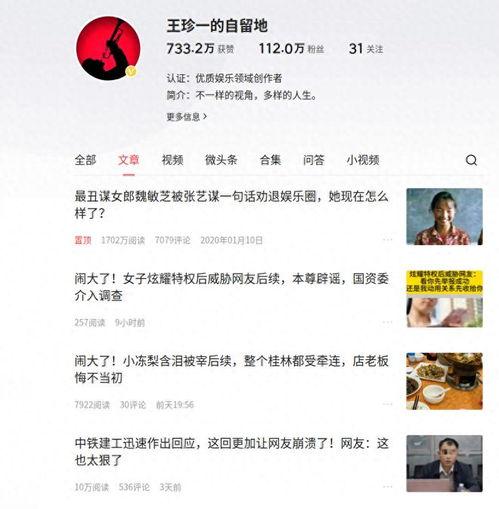Click the search magnifier icon
The width and height of the screenshot is (499, 509).
point(471,160)
